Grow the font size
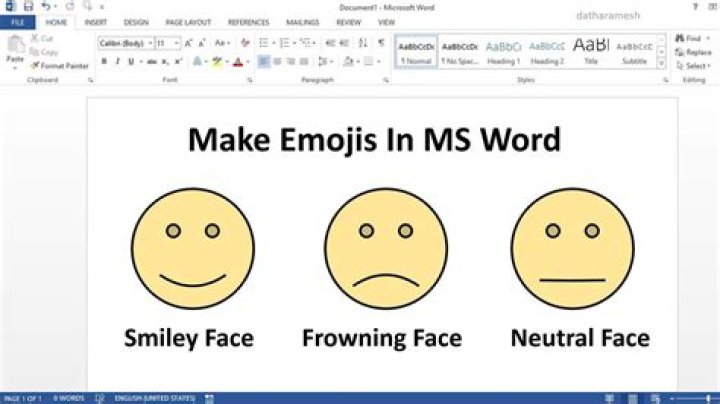 [188, 43]
